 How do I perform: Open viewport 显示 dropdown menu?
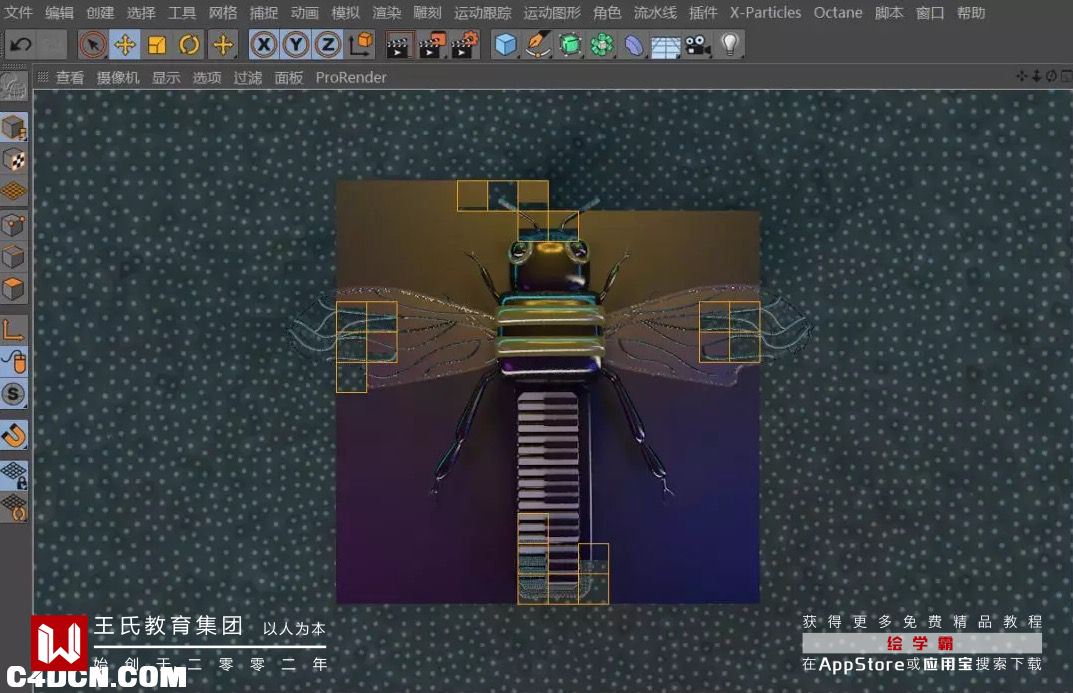coord(166,77)
